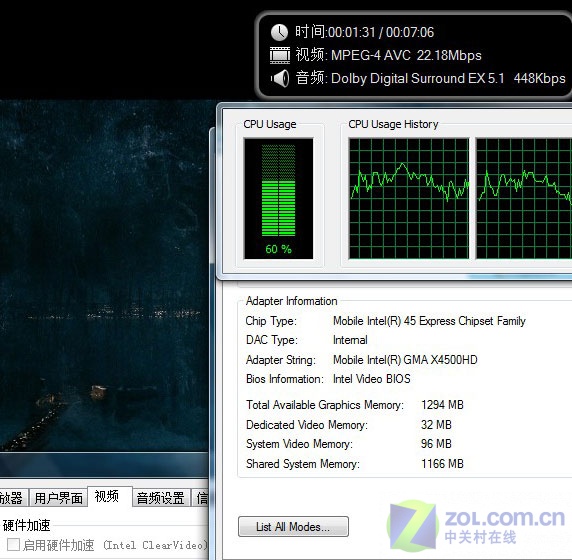Enable Intel ClearVideo hardware acceleration checkbox
The width and height of the screenshot is (572, 560).
click(13, 545)
